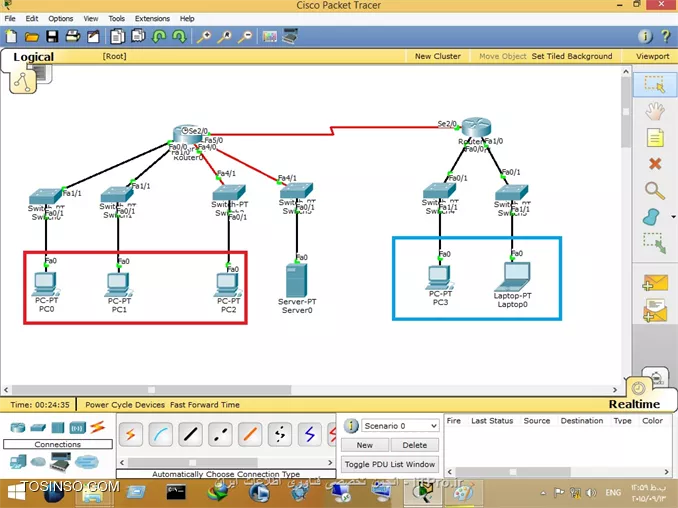This screenshot has width=678, height=508.
Task: Click the Viewport button
Action: [x=652, y=56]
